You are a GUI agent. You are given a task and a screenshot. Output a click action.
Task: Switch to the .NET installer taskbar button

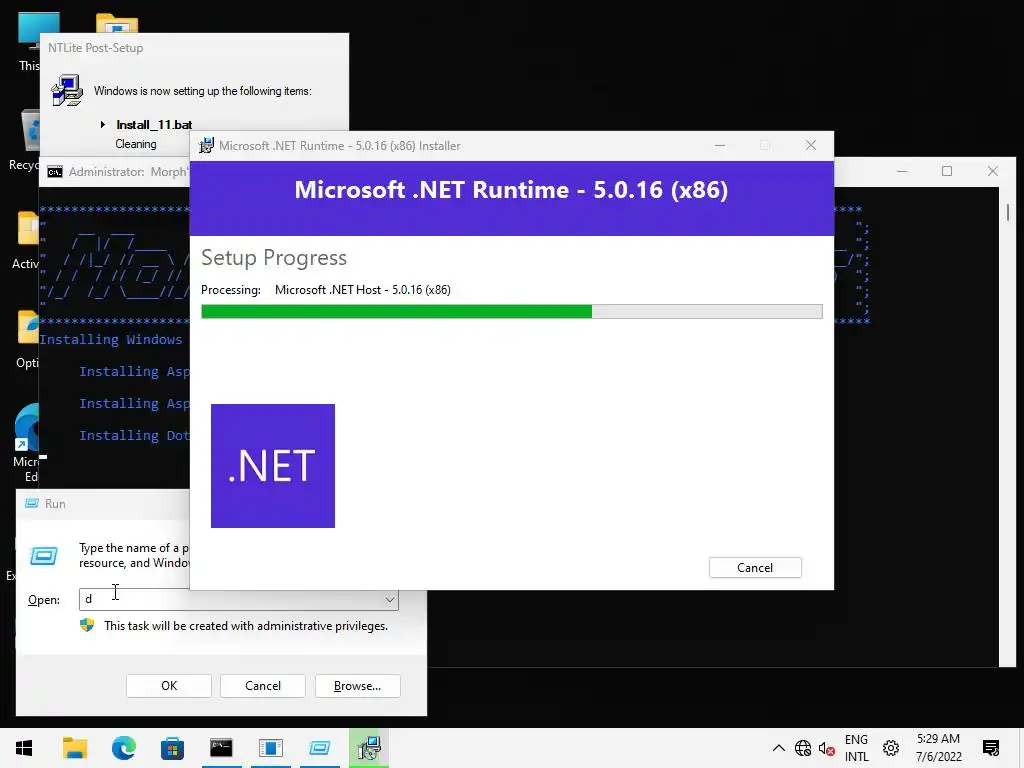(x=368, y=748)
